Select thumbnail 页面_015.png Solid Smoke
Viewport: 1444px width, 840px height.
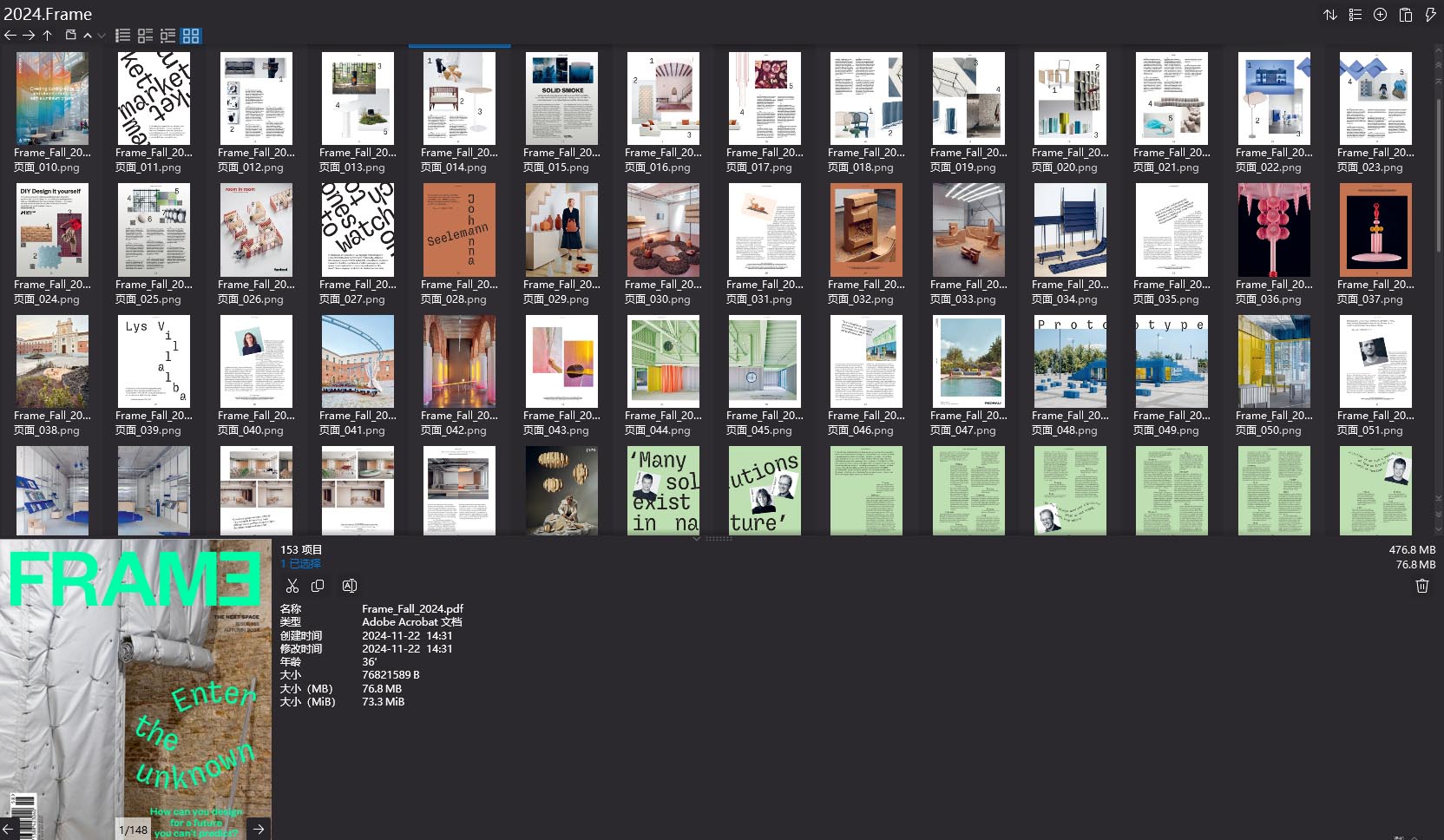pos(561,98)
